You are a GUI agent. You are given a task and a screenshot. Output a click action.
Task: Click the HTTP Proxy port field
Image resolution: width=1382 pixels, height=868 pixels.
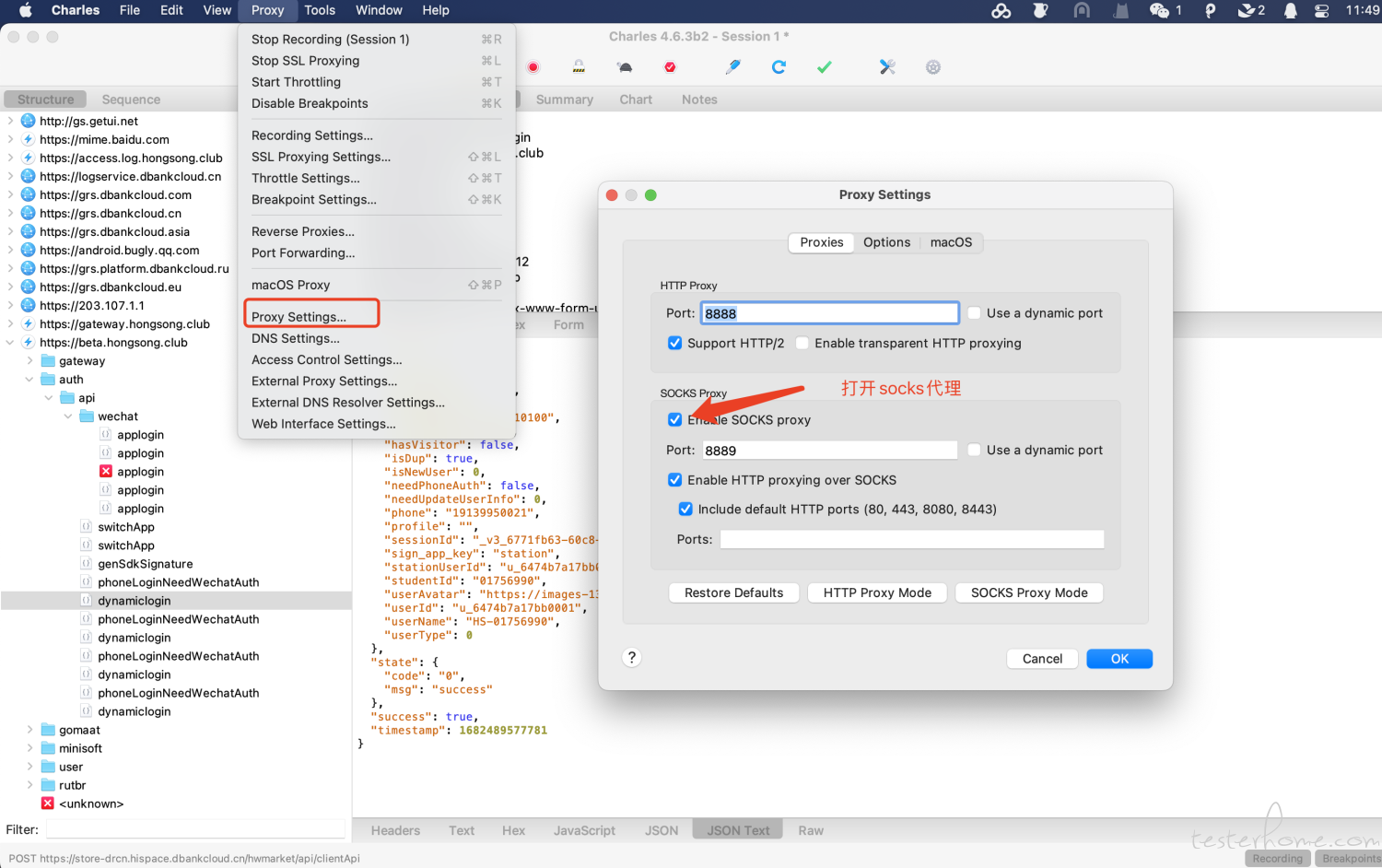(829, 313)
